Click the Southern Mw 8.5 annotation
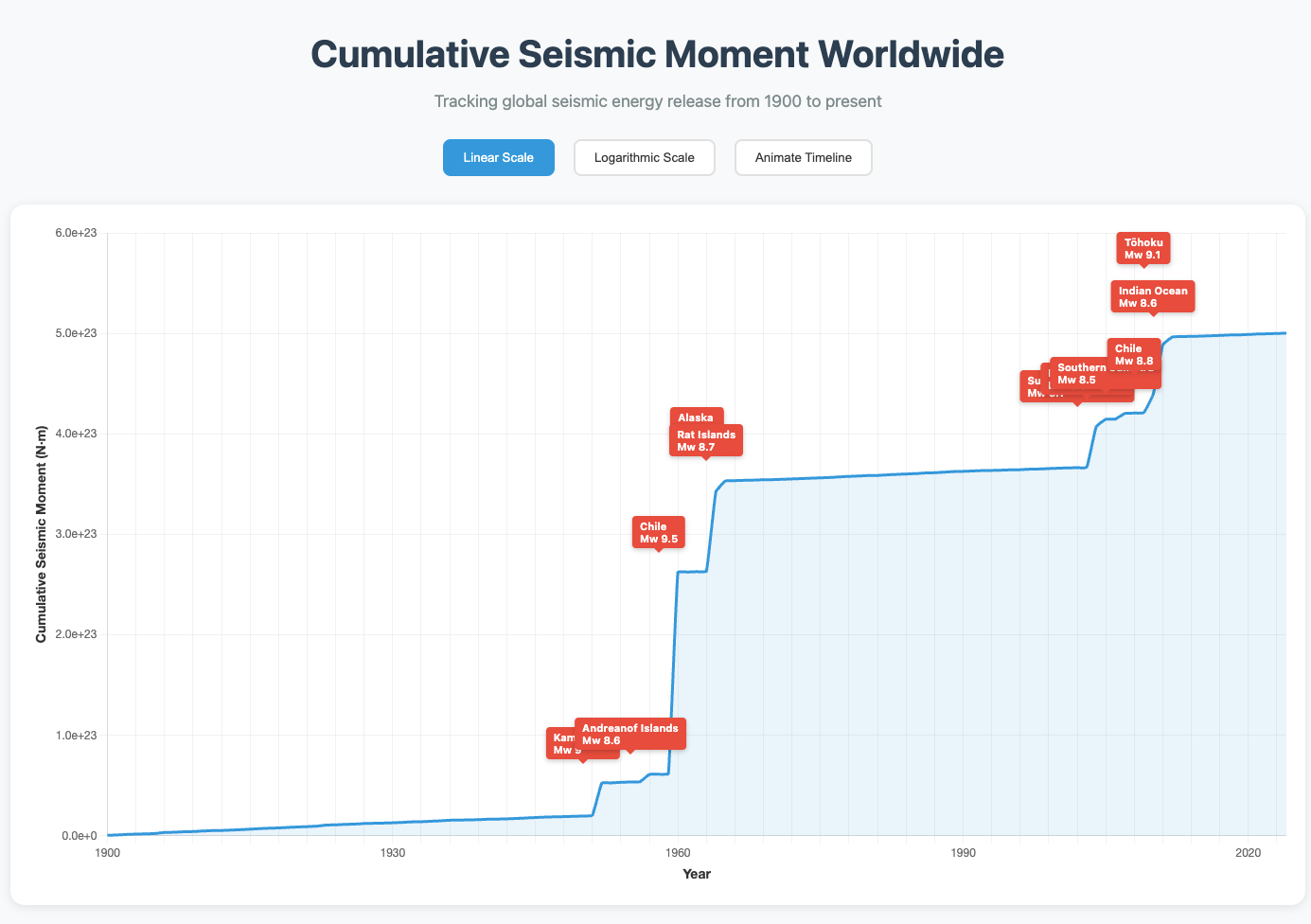The image size is (1311, 924). [1079, 373]
